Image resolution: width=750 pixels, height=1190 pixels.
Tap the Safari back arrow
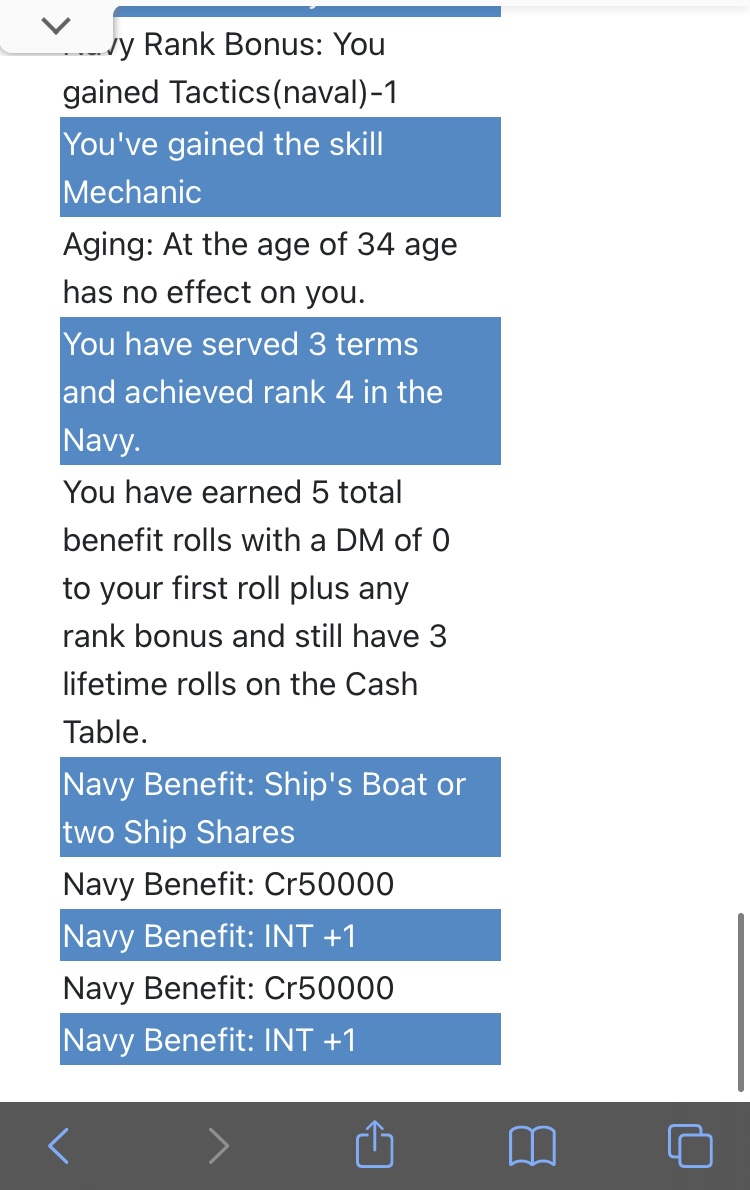[x=58, y=1145]
